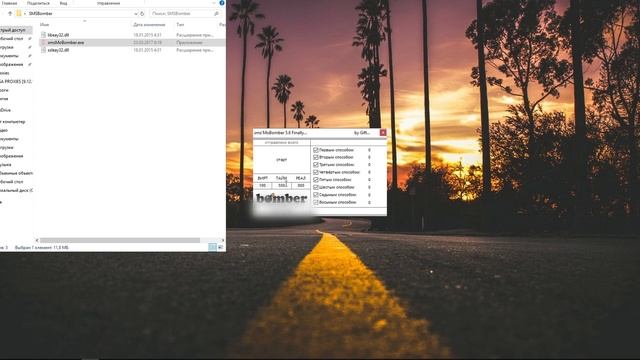
Task: Switch to large icons view in status bar
Action: tap(221, 247)
